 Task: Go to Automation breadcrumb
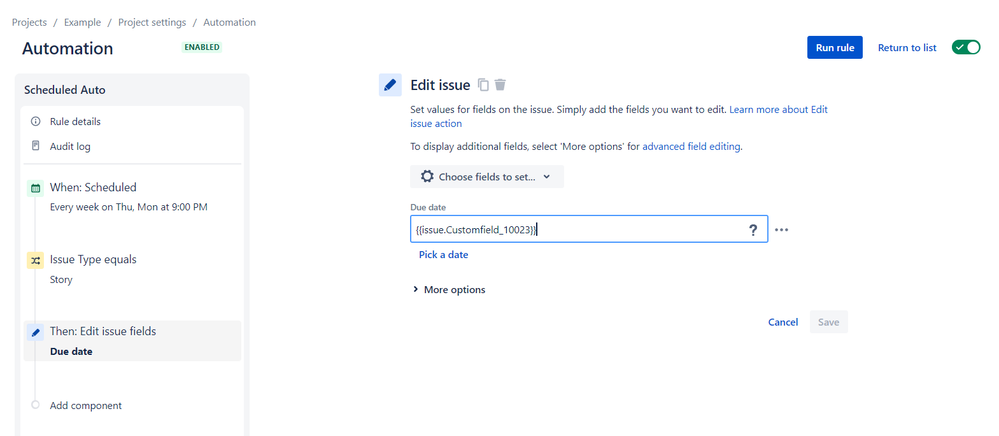(x=229, y=22)
